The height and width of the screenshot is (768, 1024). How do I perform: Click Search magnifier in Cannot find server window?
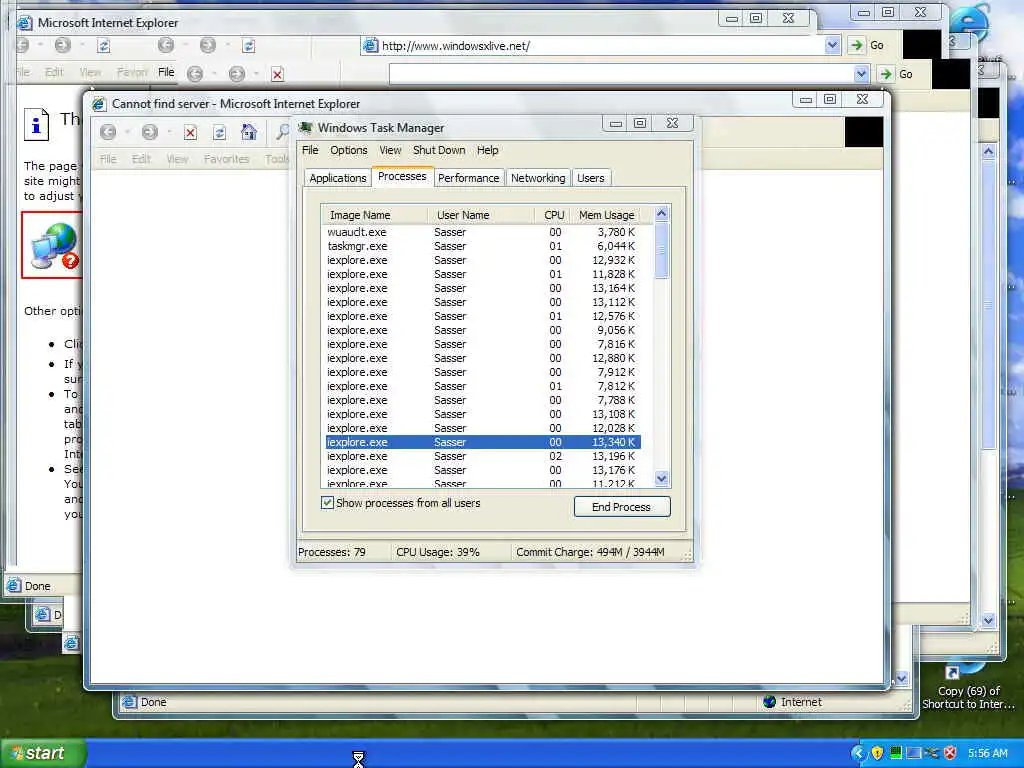point(282,132)
